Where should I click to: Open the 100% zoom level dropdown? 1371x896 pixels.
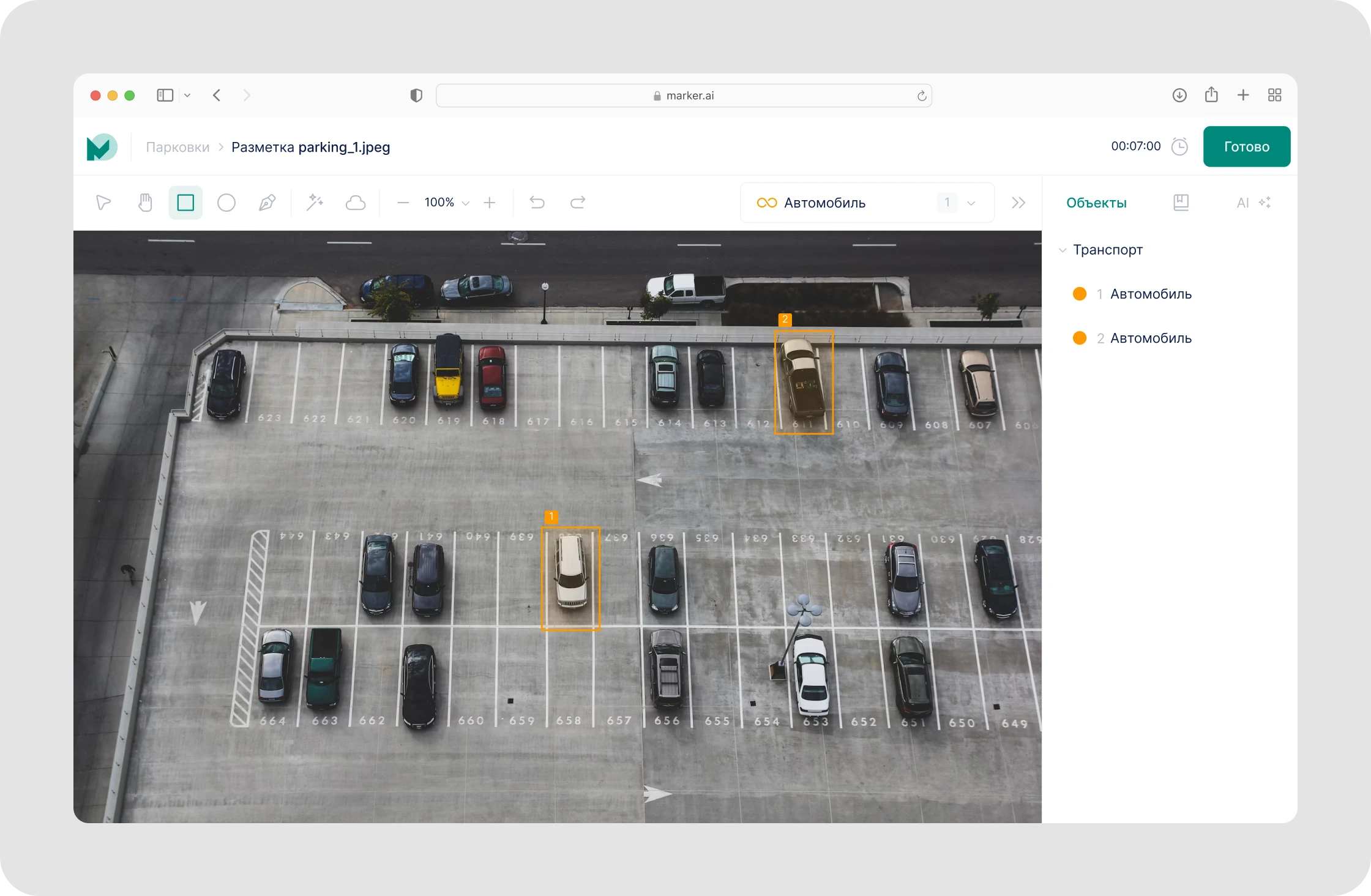(447, 203)
